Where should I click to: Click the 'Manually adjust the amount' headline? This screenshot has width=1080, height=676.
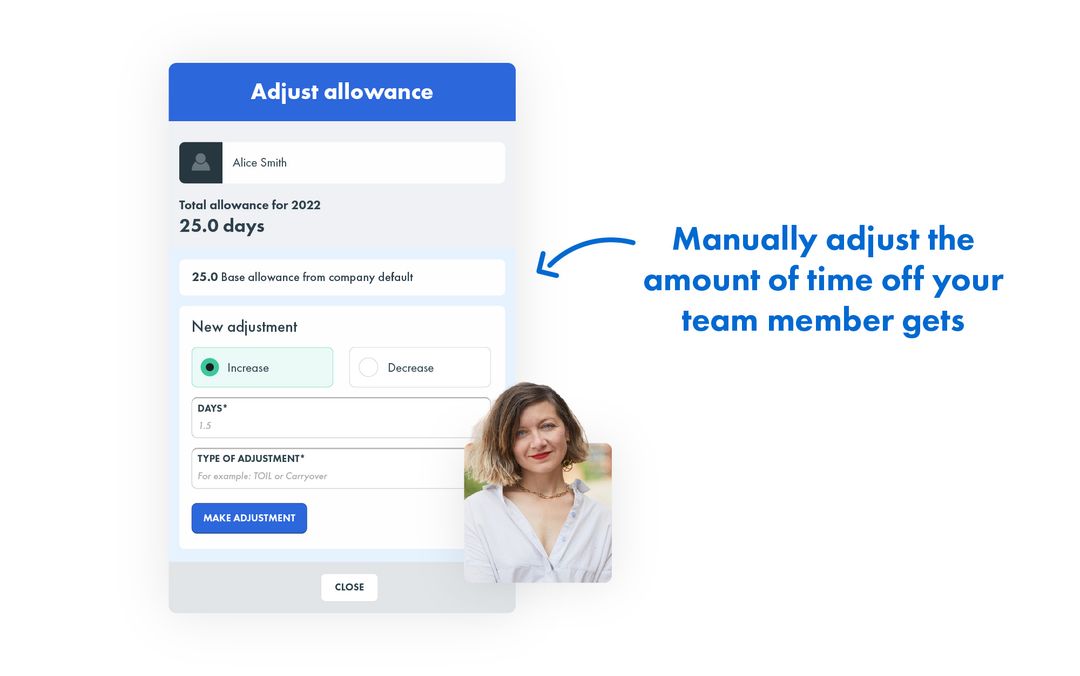click(822, 280)
